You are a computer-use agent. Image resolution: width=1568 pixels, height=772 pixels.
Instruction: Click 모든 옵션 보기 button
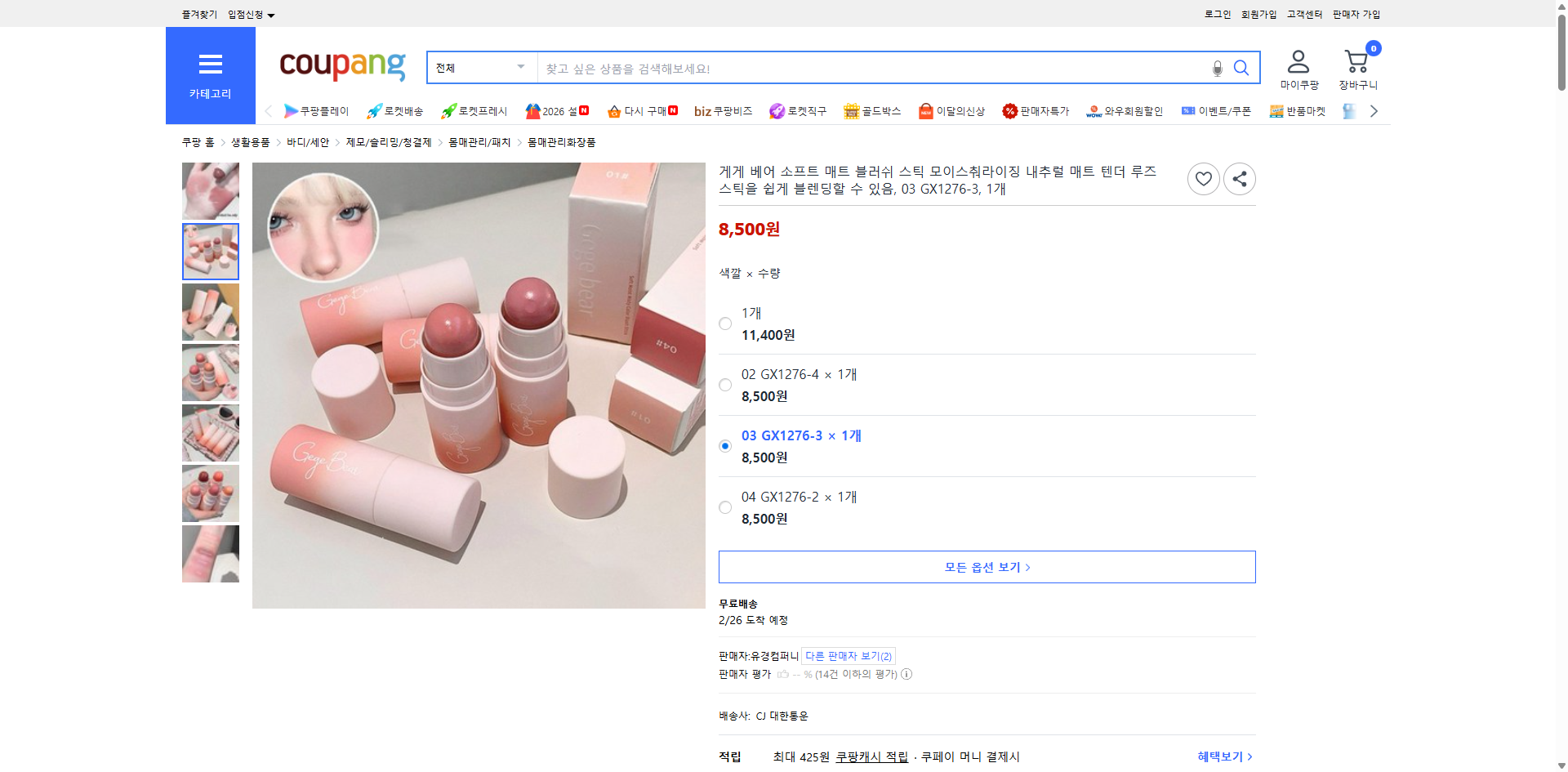[x=986, y=566]
